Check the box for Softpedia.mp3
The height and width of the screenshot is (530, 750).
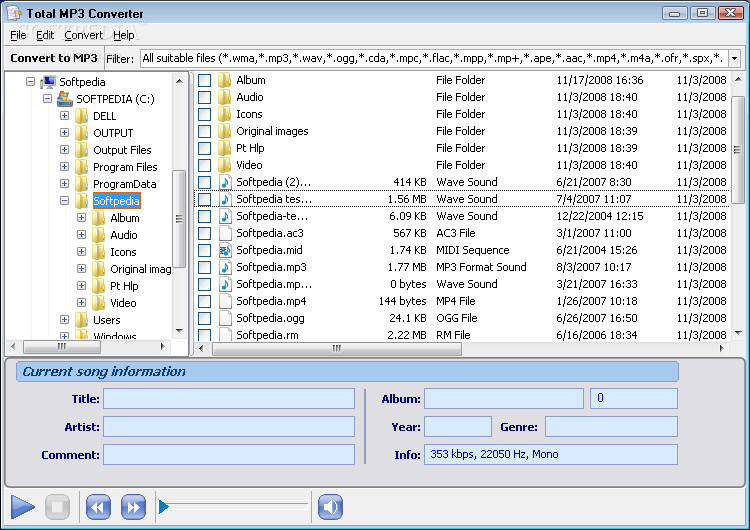tap(205, 267)
